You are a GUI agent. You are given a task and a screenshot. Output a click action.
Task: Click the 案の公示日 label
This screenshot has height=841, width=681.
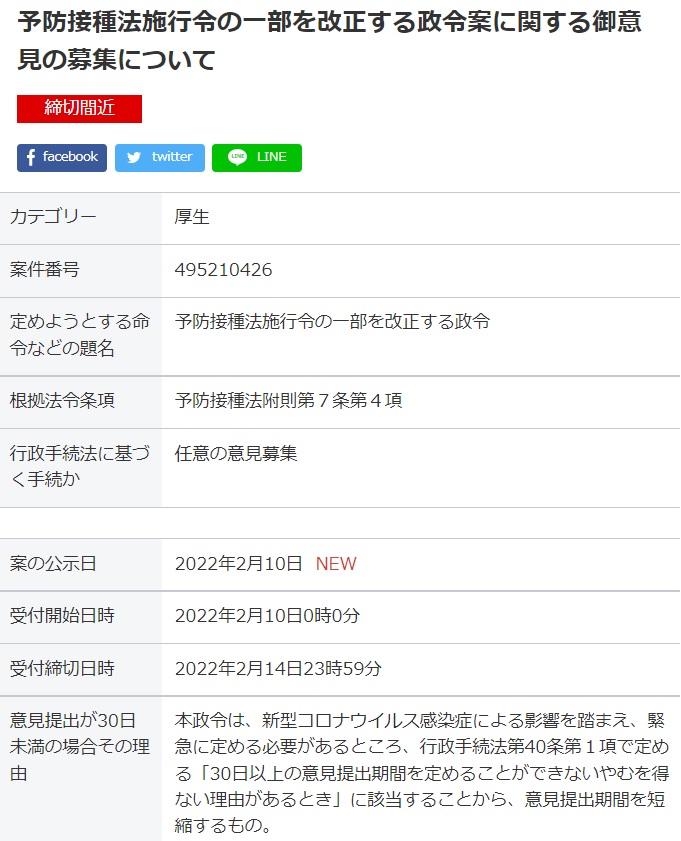53,564
